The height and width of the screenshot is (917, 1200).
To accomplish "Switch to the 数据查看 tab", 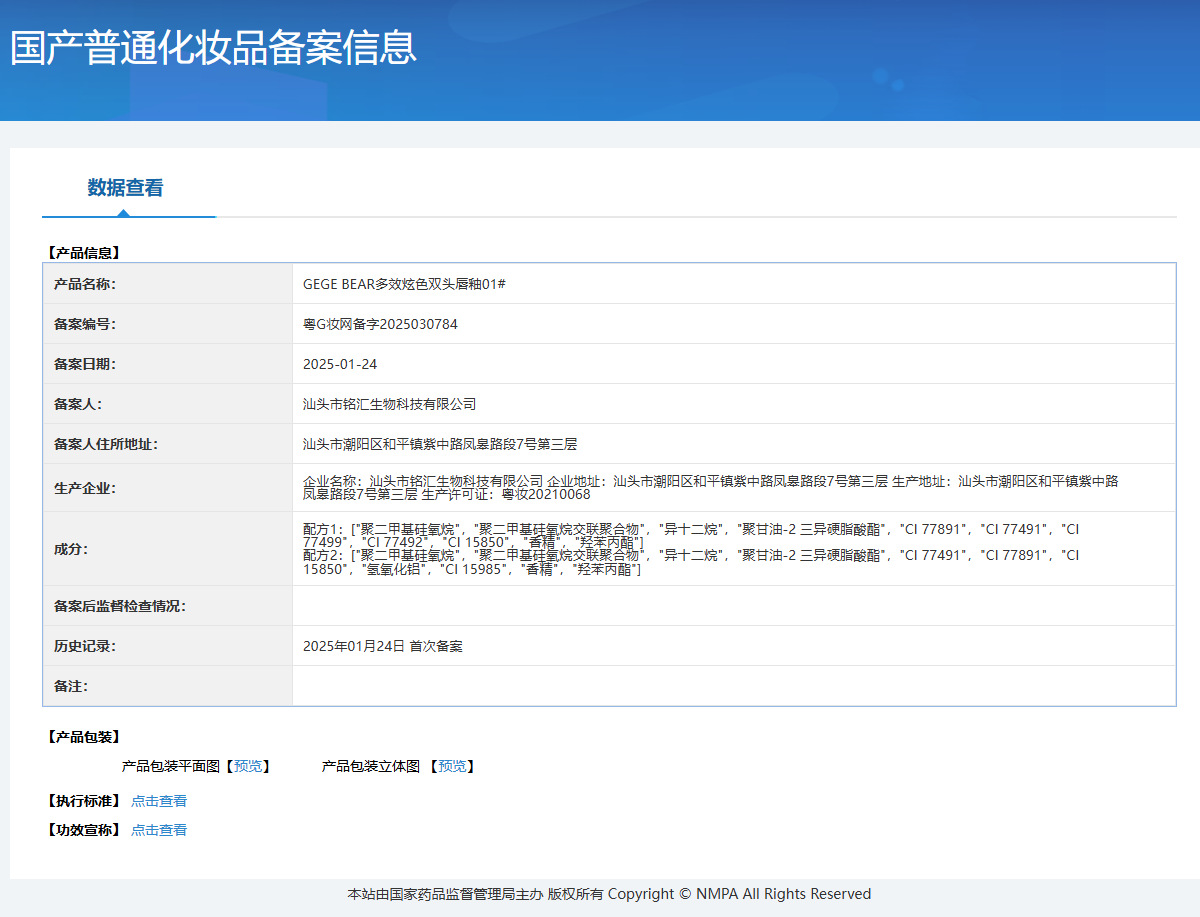I will [x=125, y=187].
